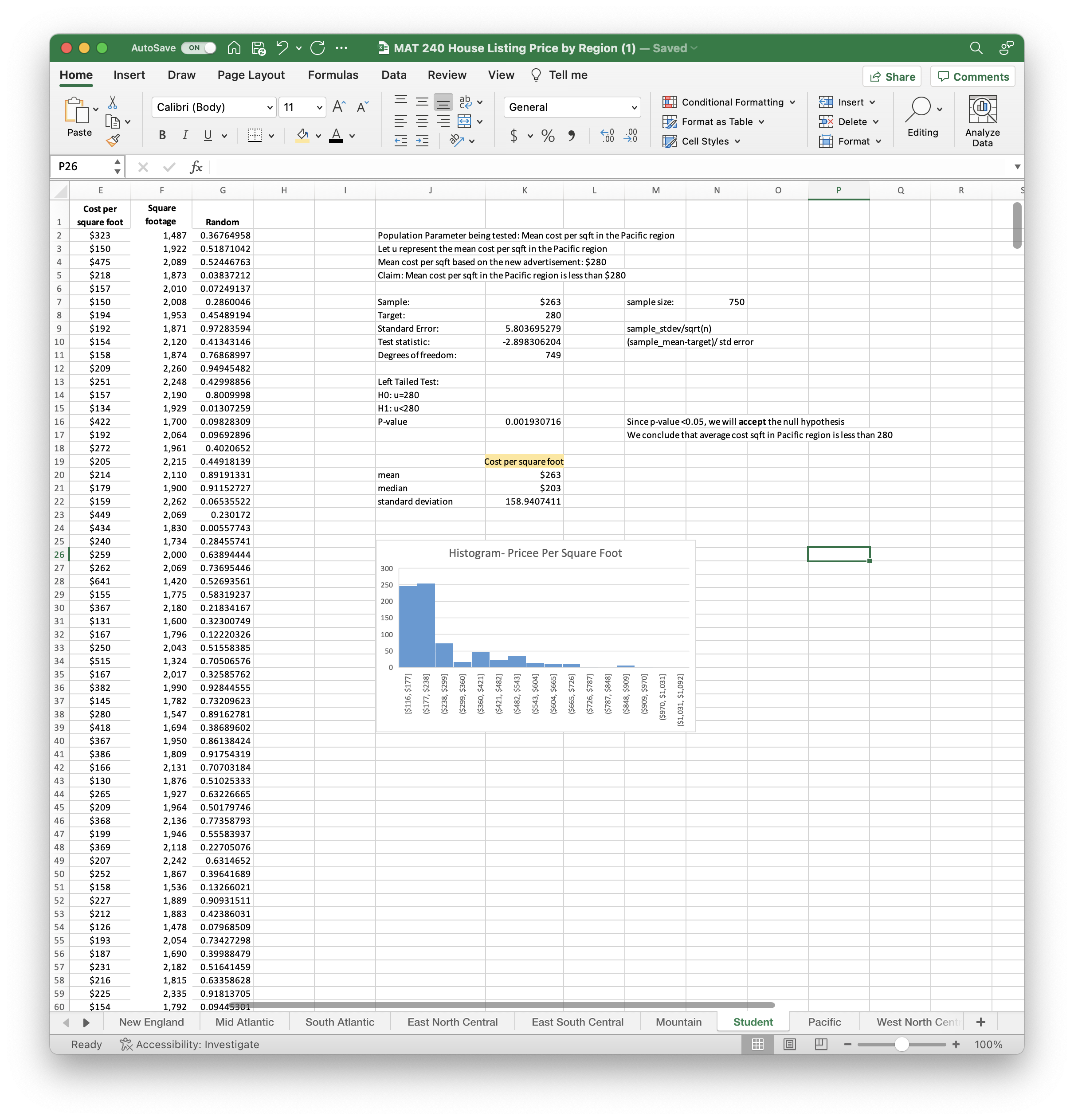Click the Share button
1074x1120 pixels.
coord(892,77)
